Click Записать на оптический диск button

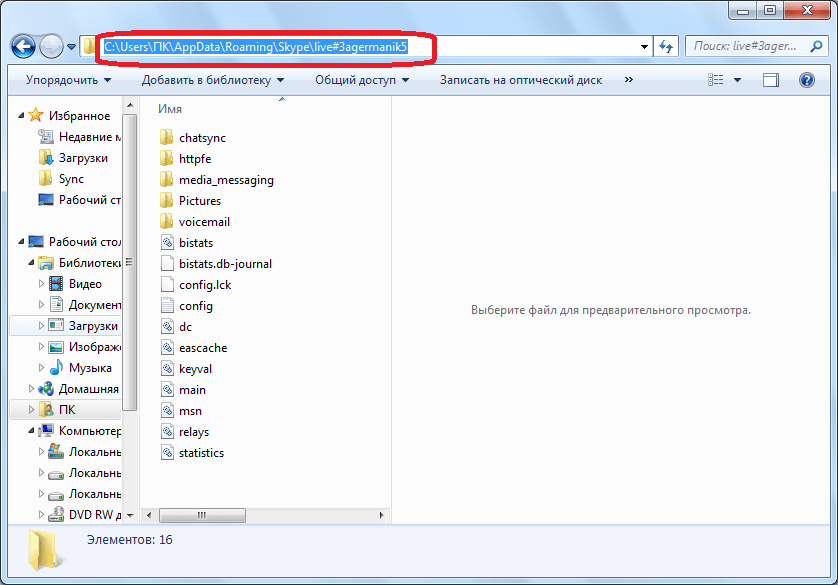click(520, 80)
